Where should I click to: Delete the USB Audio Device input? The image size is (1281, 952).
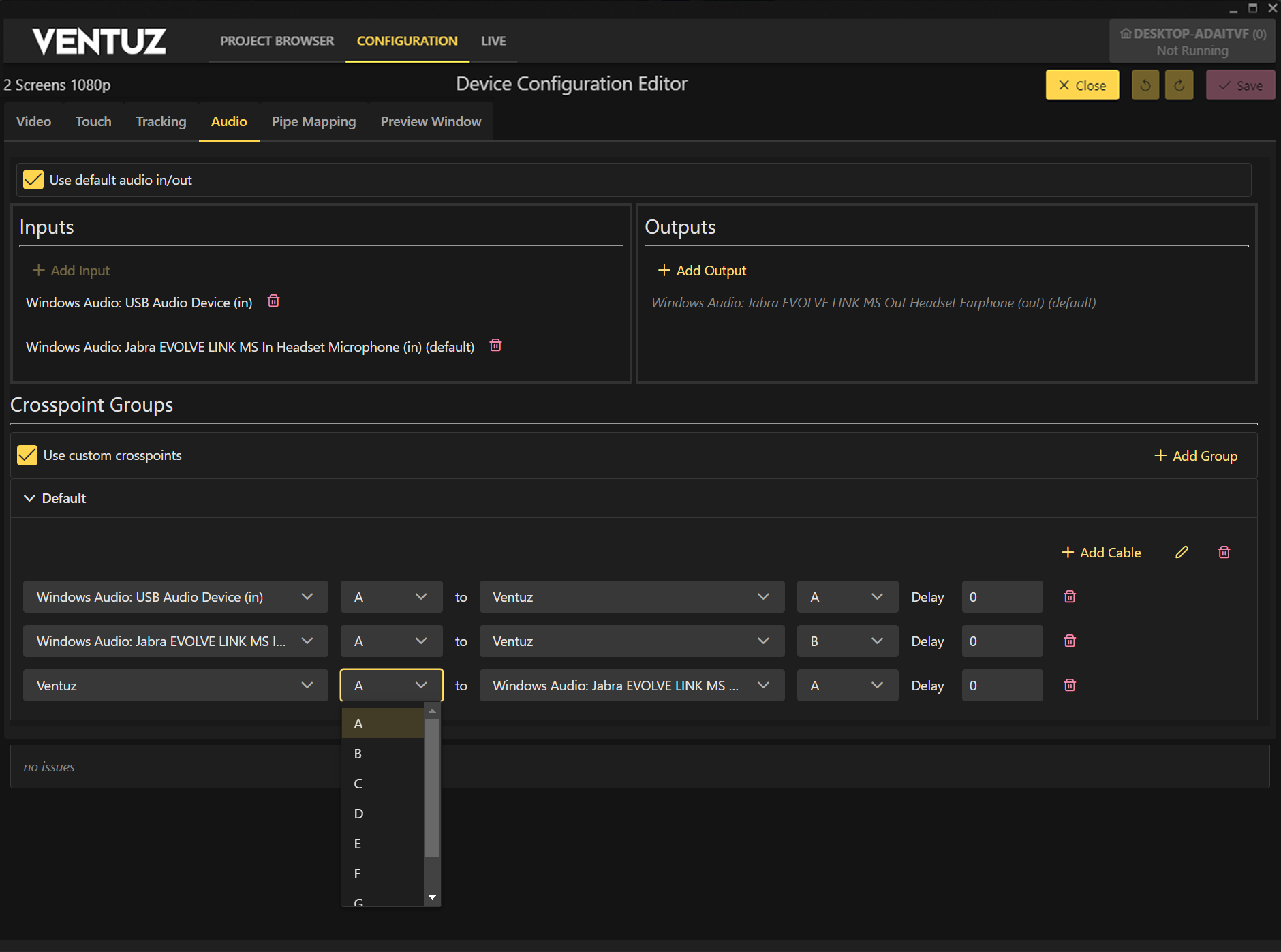tap(273, 301)
